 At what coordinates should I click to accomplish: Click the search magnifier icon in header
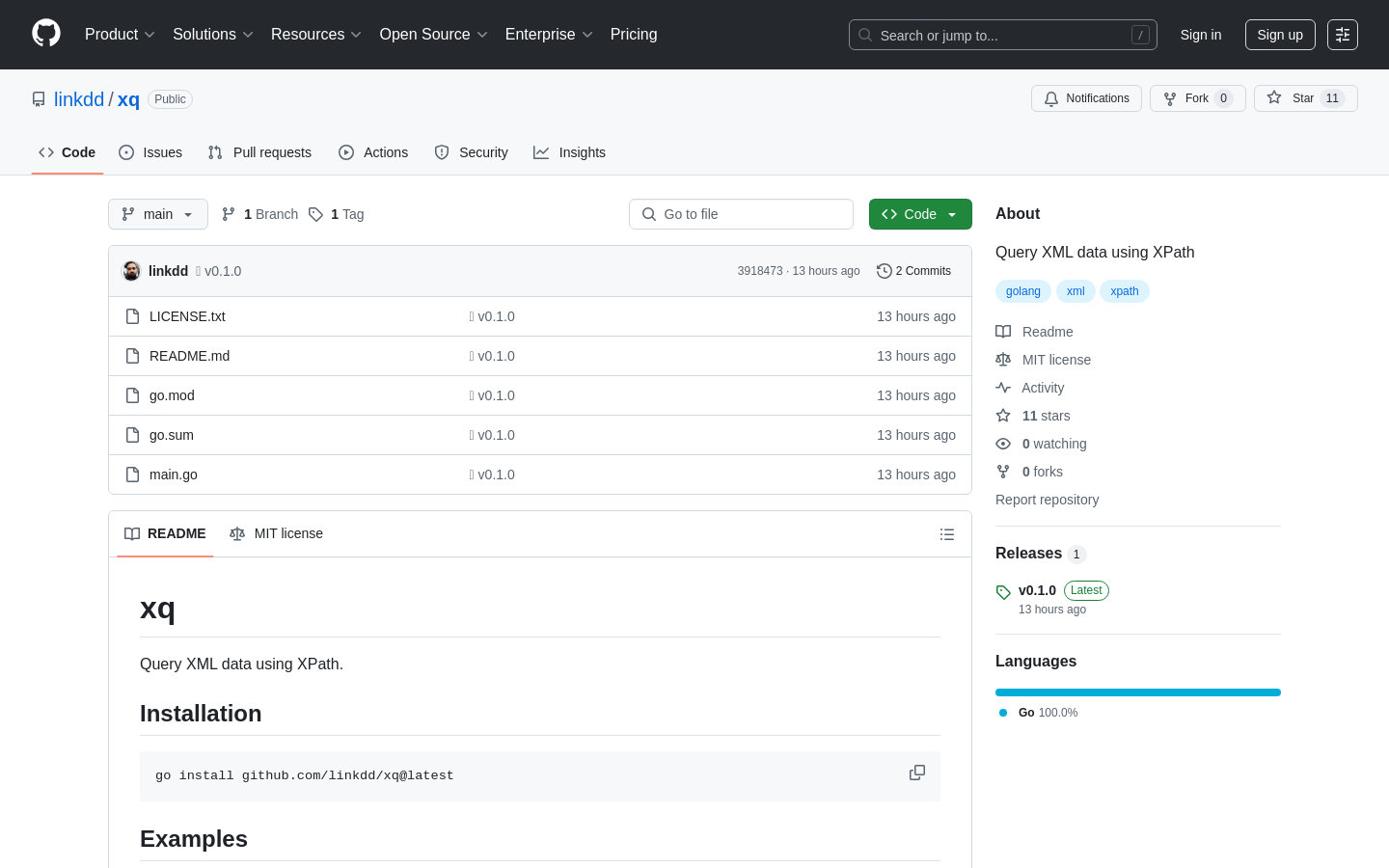[865, 35]
